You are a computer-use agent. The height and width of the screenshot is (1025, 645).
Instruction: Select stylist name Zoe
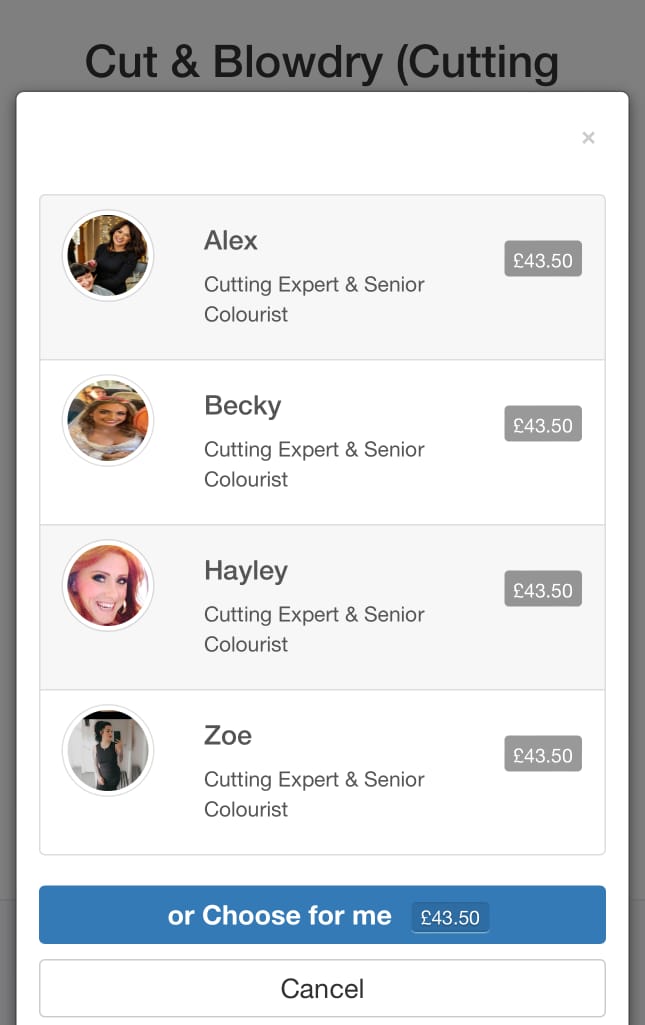point(228,736)
